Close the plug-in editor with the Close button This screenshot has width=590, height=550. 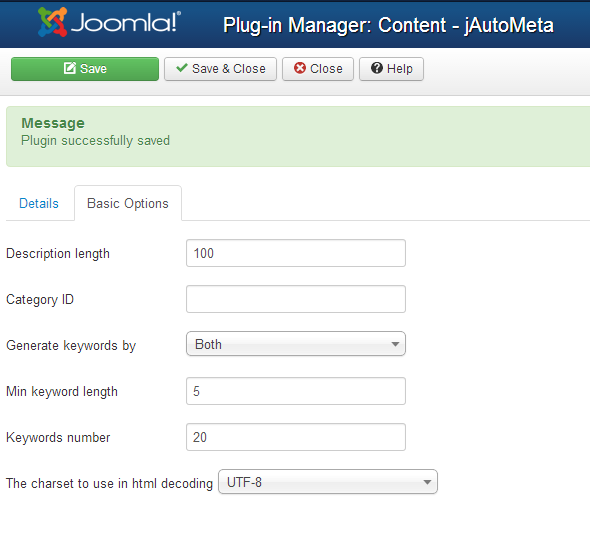pos(318,69)
